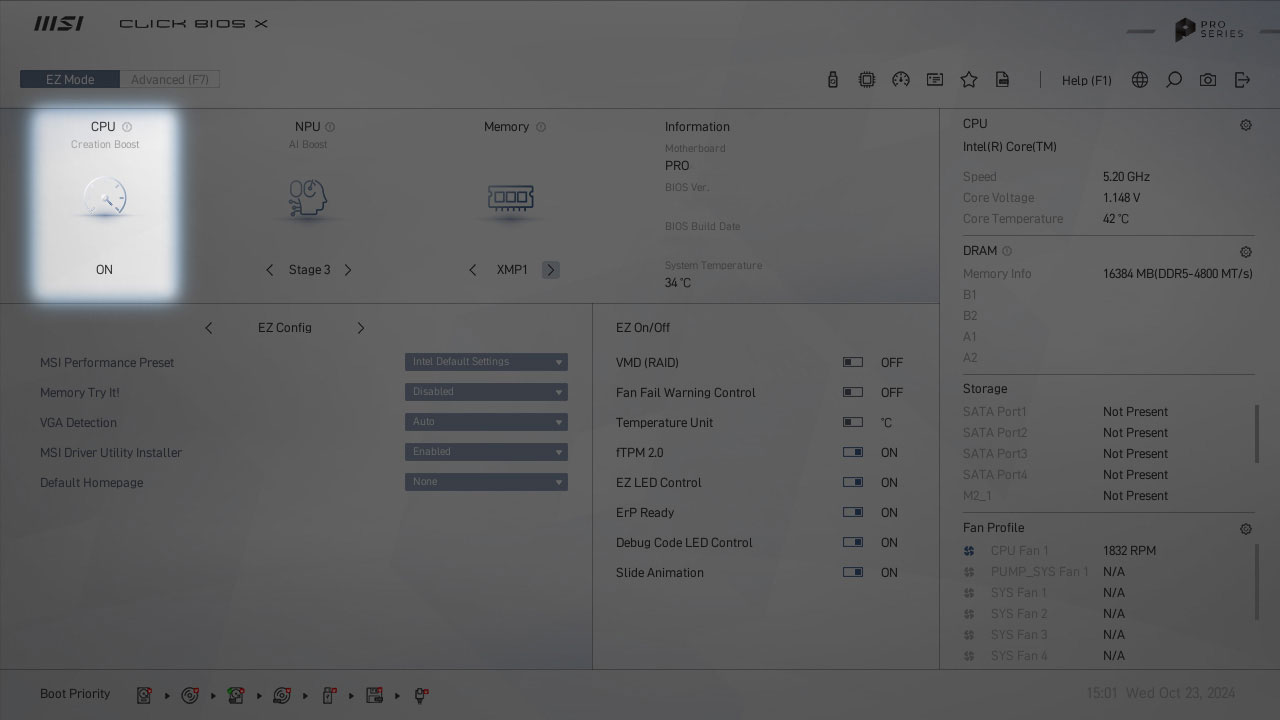
Task: Open search with the magnifier icon
Action: point(1174,80)
